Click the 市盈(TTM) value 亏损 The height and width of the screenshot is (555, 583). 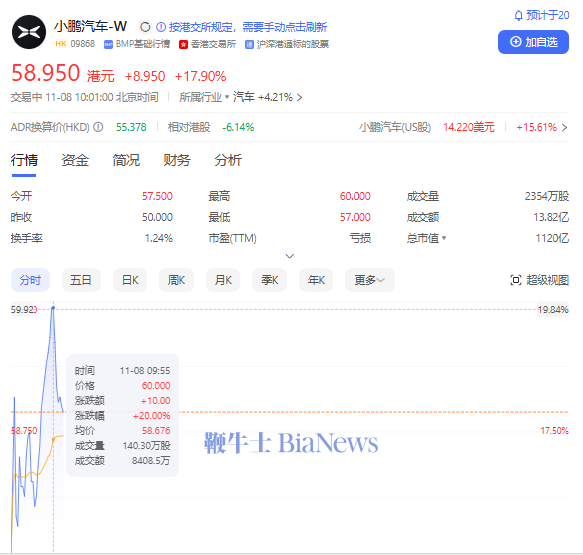pos(360,238)
